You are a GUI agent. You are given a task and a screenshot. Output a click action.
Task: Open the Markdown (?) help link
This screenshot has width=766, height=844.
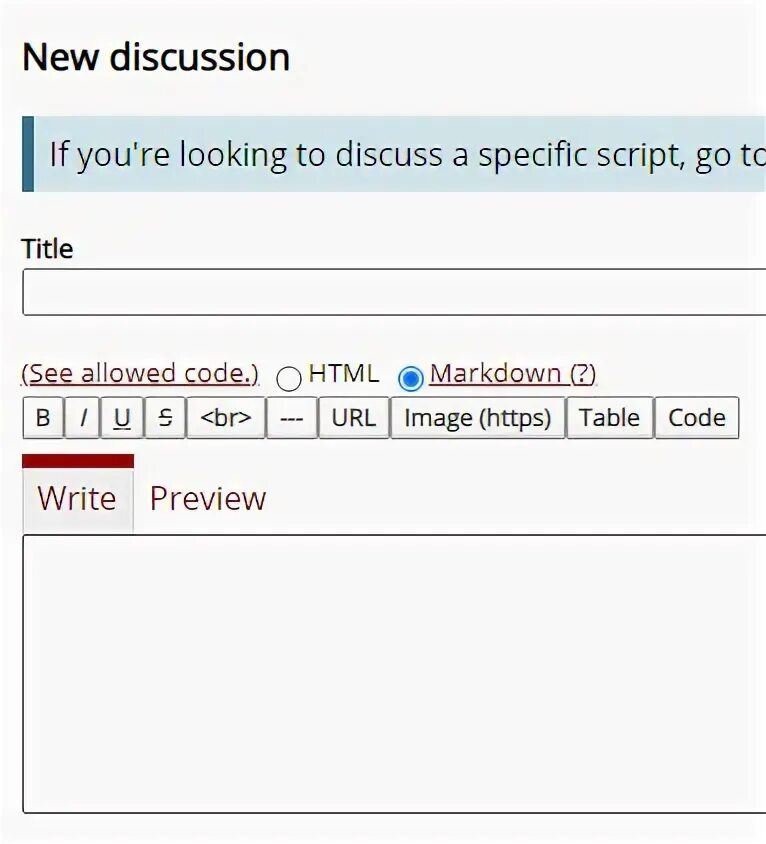coord(513,374)
